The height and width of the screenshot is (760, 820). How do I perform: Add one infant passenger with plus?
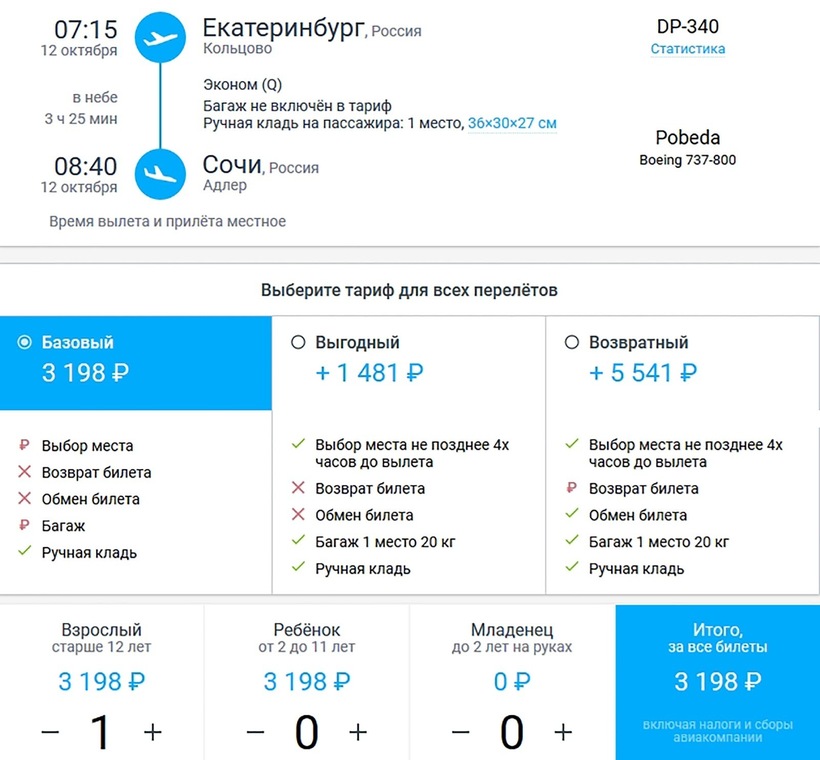pyautogui.click(x=563, y=732)
